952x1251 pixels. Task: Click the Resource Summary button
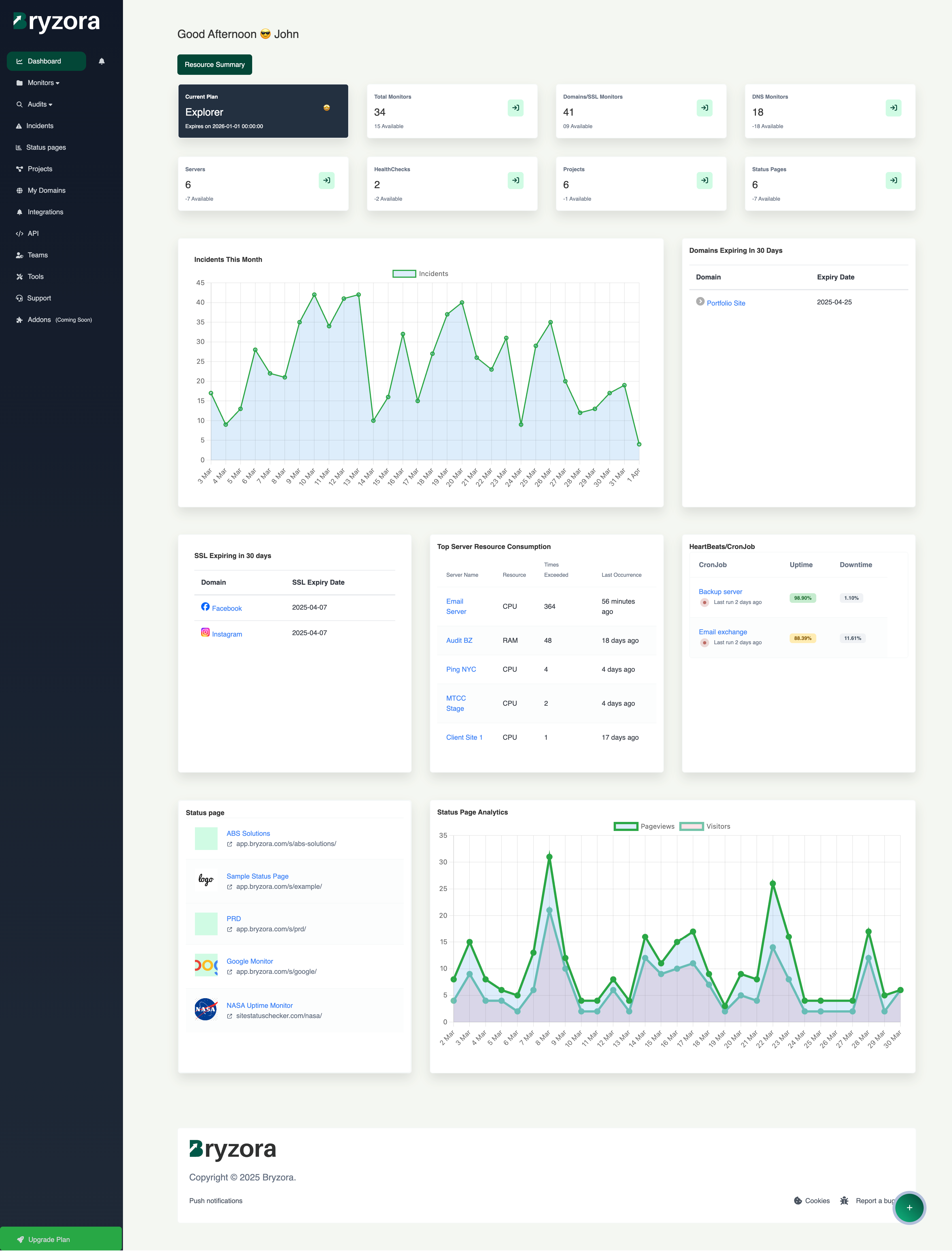(215, 65)
